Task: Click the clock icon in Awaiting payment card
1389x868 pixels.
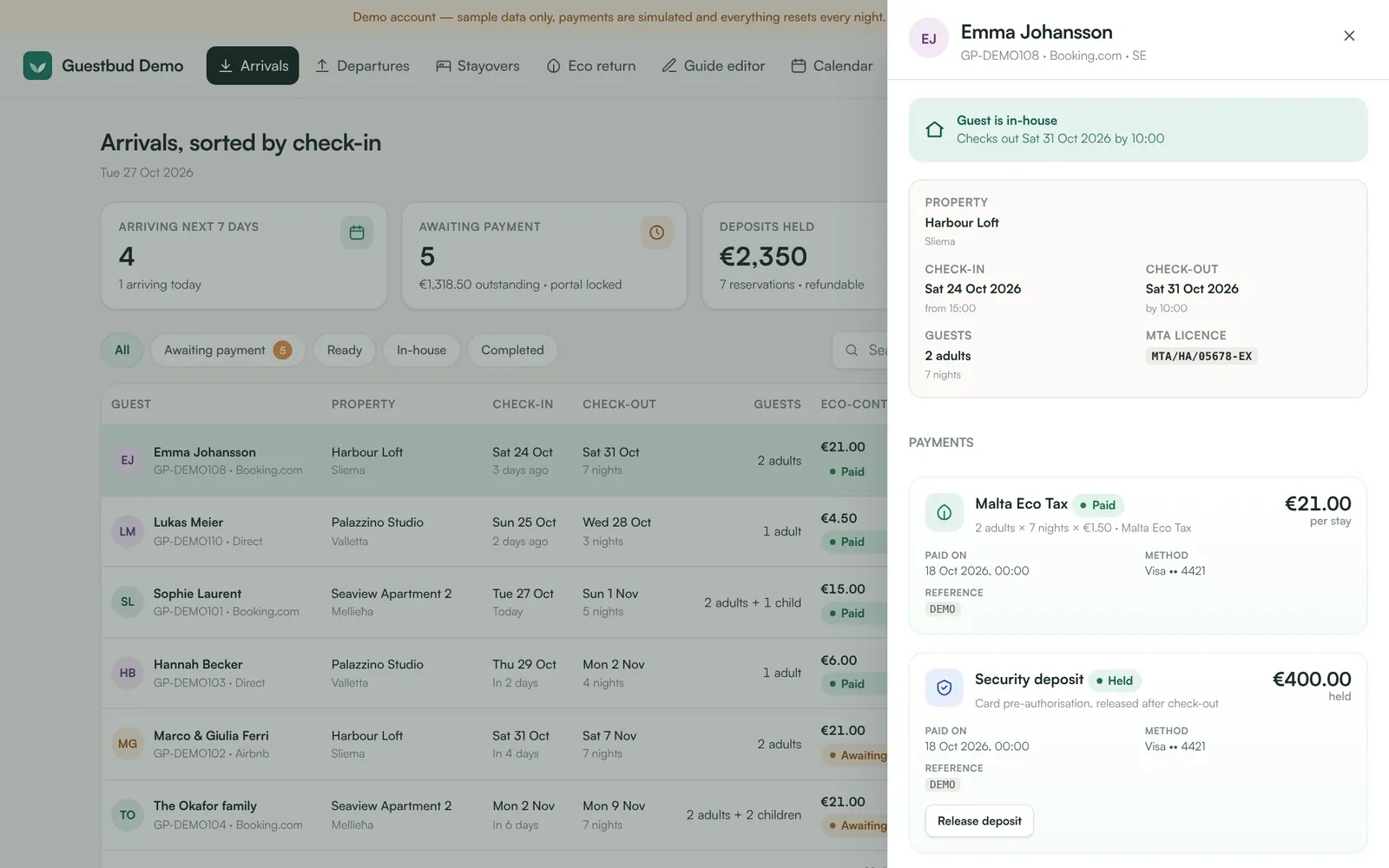Action: coord(656,233)
